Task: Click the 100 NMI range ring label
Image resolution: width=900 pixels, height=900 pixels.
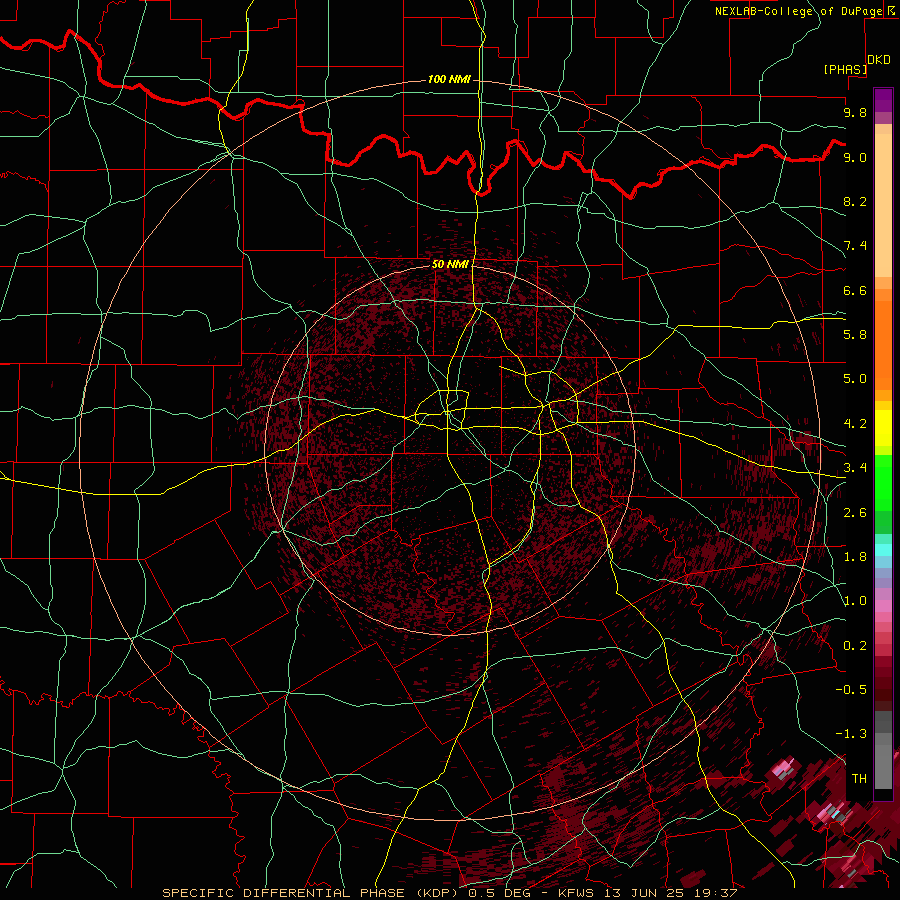Action: click(x=449, y=79)
